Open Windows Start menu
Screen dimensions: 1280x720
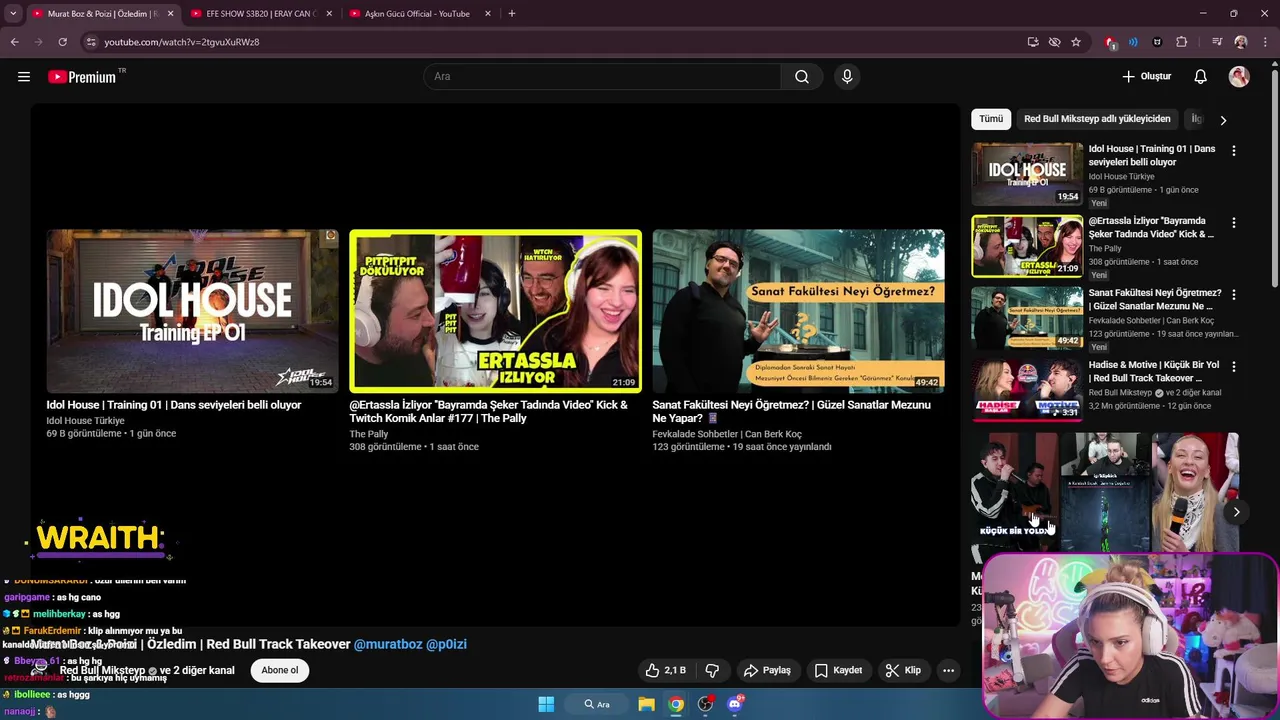tap(546, 704)
